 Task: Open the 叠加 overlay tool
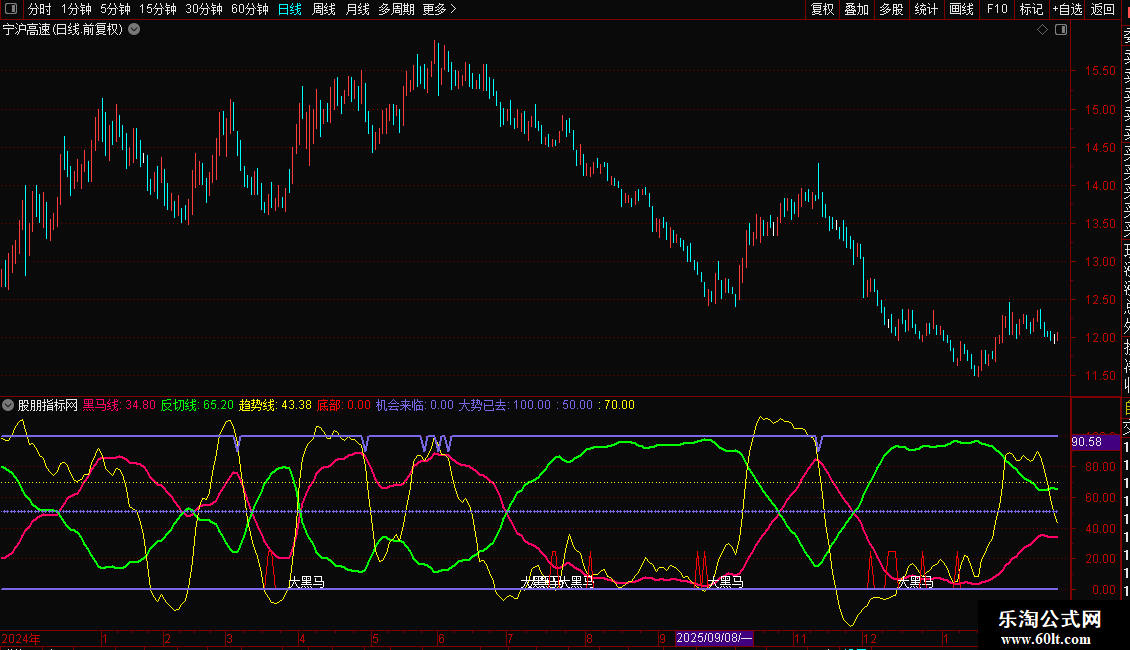(856, 9)
